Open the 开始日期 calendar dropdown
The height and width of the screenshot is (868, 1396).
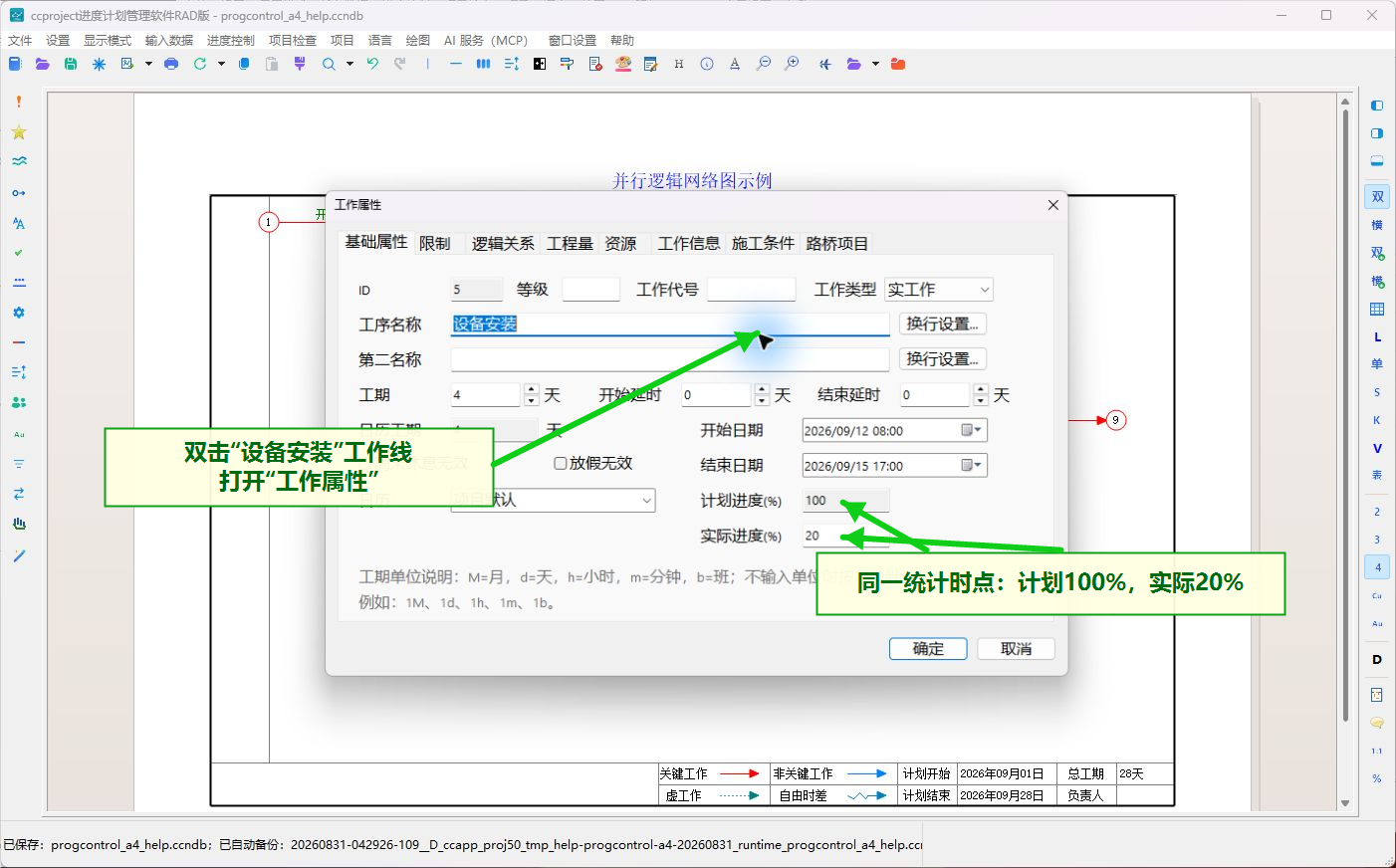click(x=972, y=430)
